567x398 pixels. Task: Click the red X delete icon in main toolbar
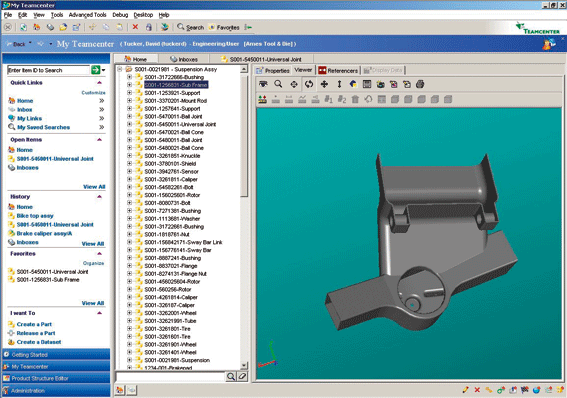click(135, 27)
